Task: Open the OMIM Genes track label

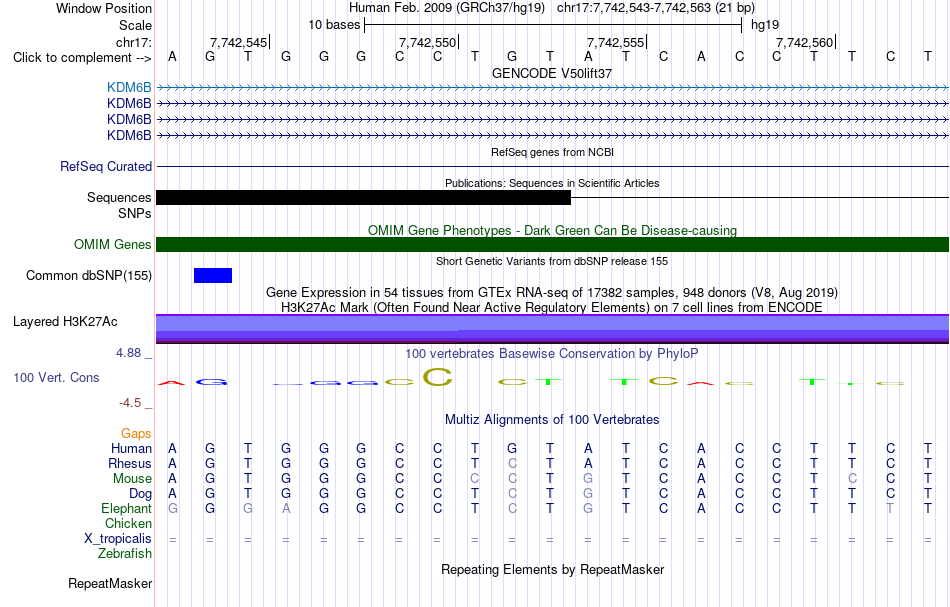Action: point(113,245)
